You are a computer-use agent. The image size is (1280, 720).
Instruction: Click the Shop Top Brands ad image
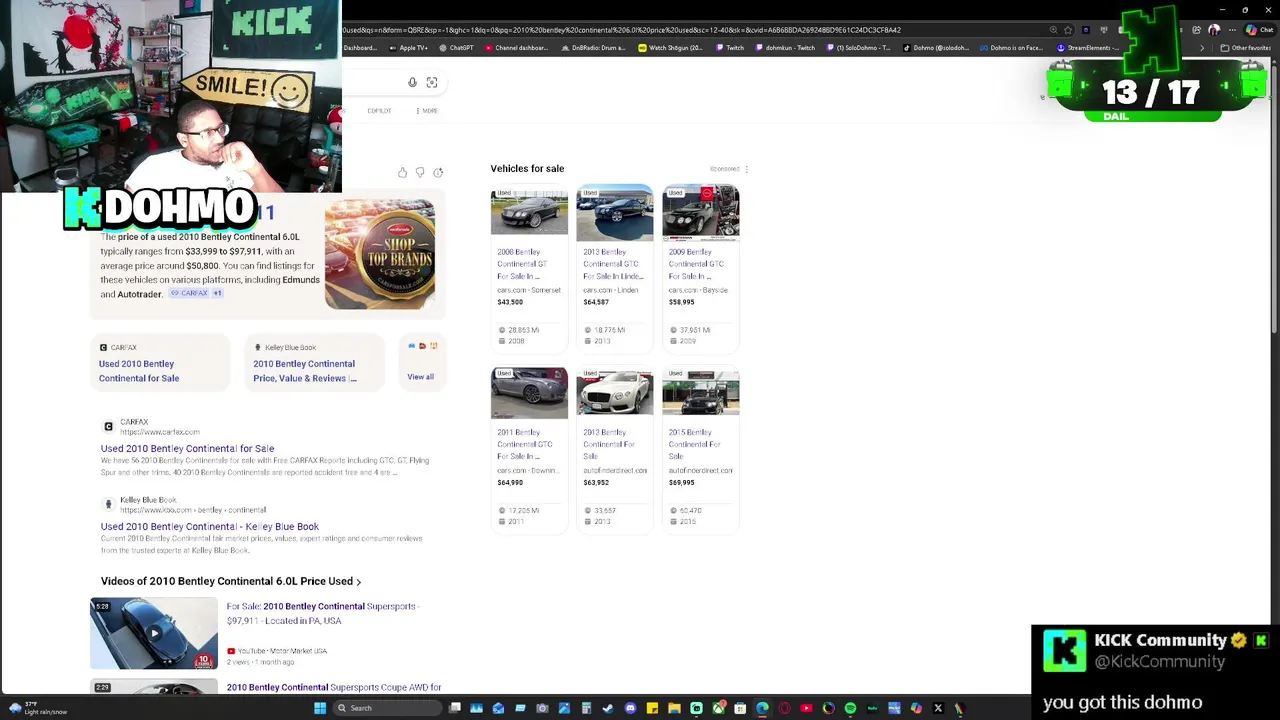coord(379,254)
